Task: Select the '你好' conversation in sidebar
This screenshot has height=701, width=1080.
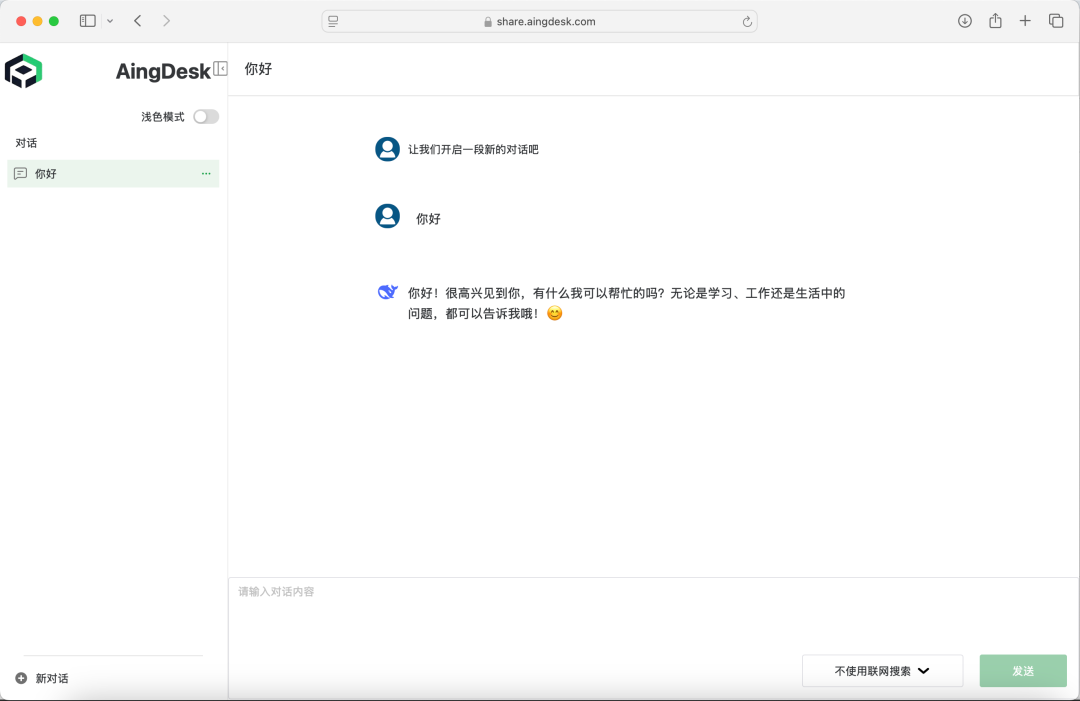Action: click(x=100, y=174)
